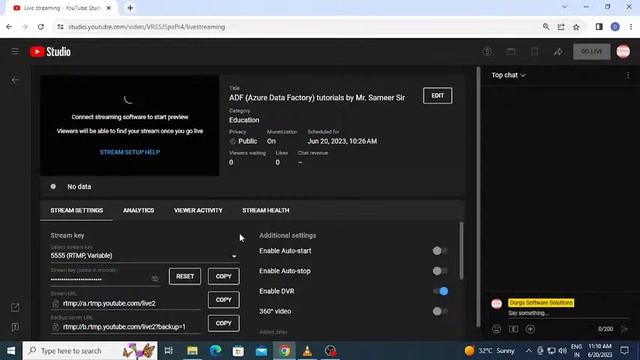The width and height of the screenshot is (640, 360).
Task: Open the notification center icon
Action: (x=624, y=351)
